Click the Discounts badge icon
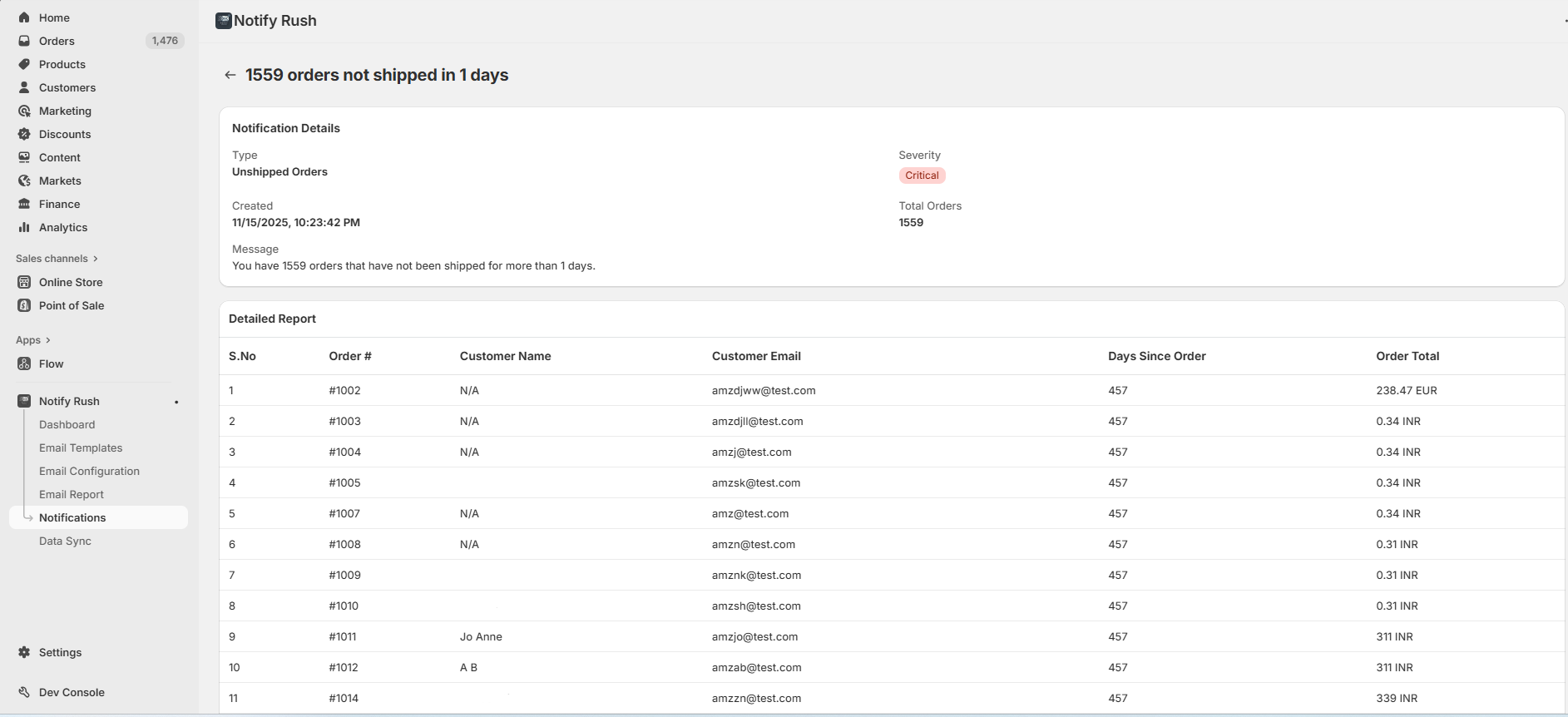This screenshot has height=717, width=1568. [x=24, y=134]
